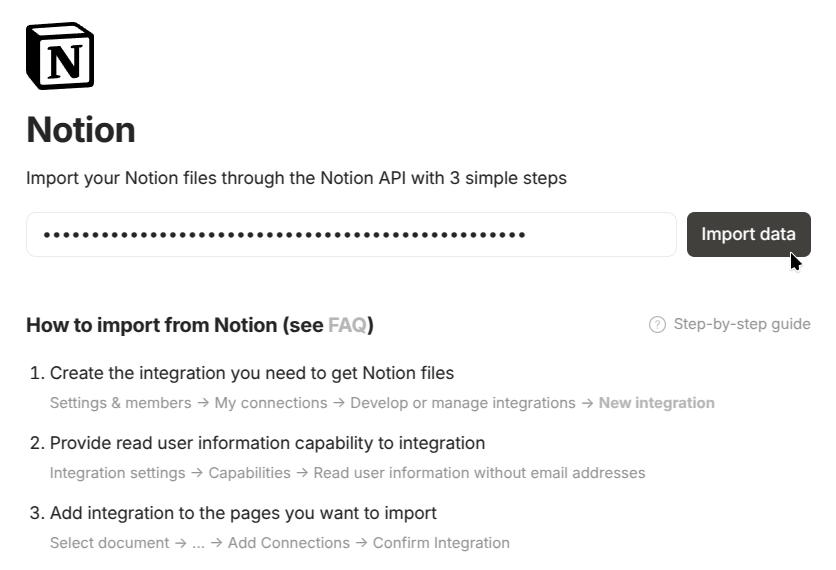Click Develop or manage integrations text
The width and height of the screenshot is (836, 570).
point(463,403)
